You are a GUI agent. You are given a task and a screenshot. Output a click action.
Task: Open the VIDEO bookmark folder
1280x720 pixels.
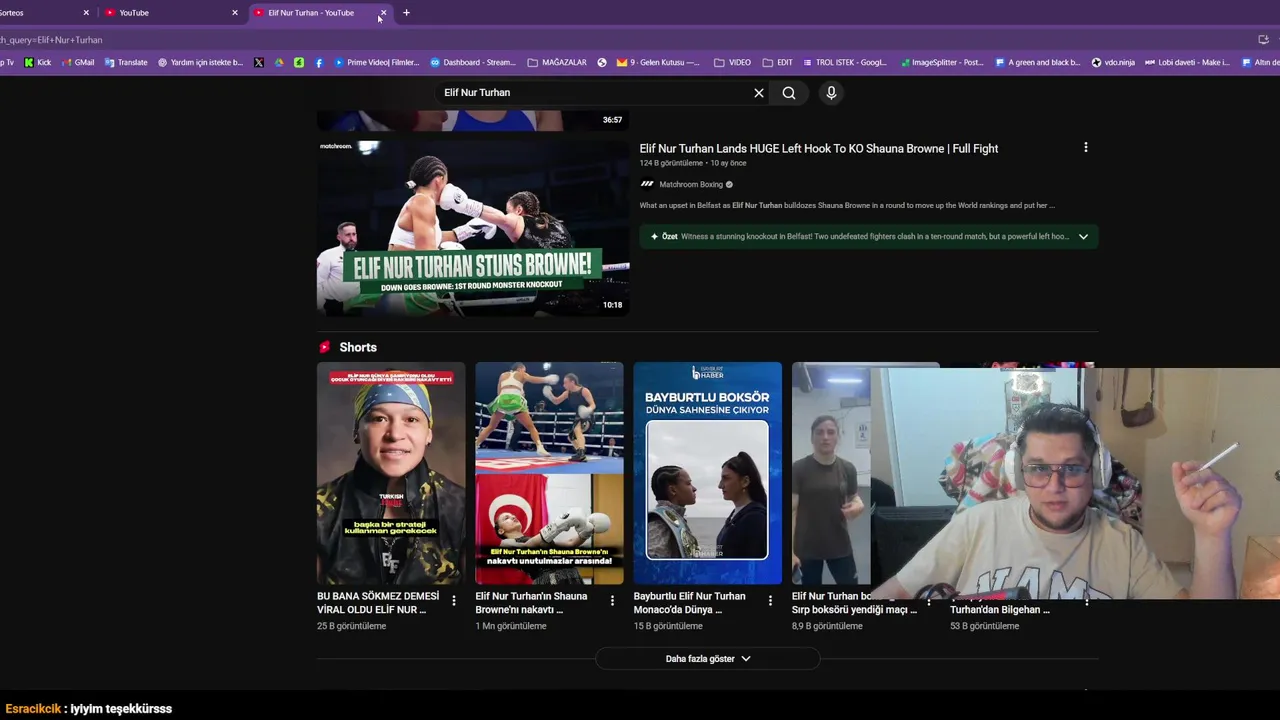(x=732, y=62)
